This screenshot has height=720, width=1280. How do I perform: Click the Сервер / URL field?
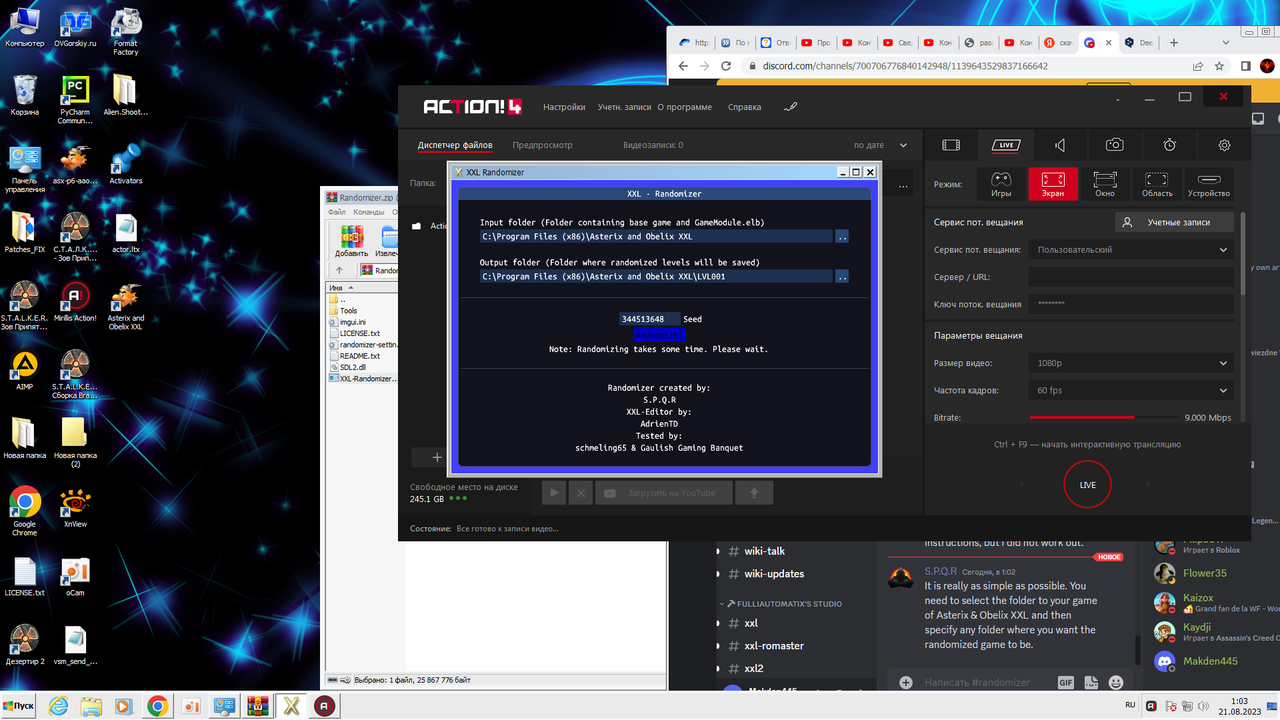[x=1130, y=277]
